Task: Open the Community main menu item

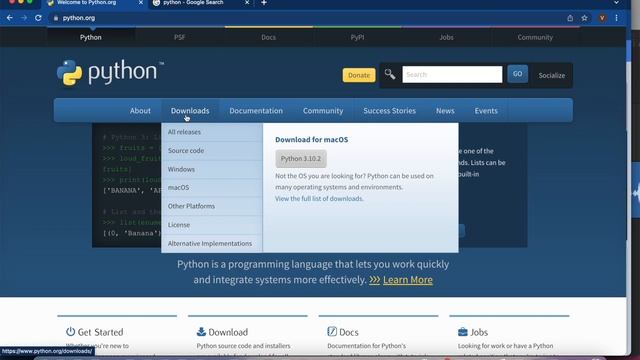Action: pyautogui.click(x=323, y=111)
